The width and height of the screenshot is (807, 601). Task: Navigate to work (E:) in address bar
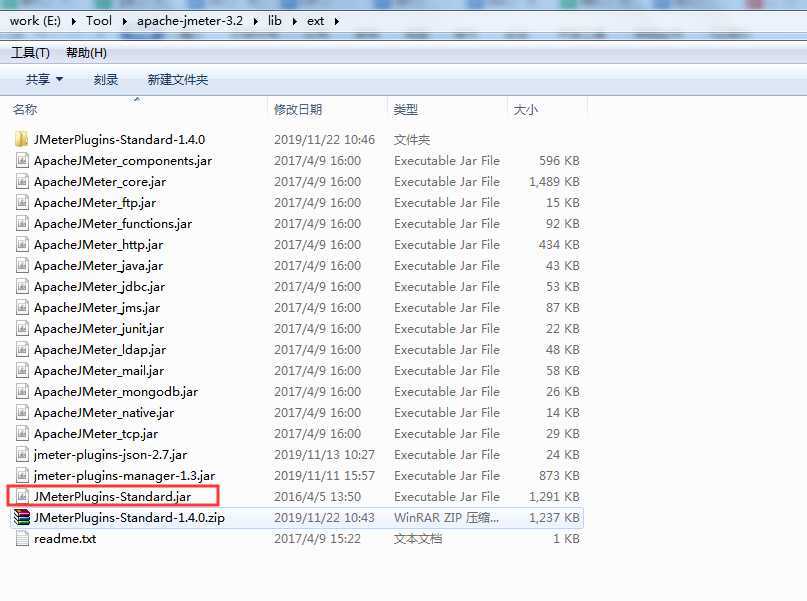click(x=35, y=21)
